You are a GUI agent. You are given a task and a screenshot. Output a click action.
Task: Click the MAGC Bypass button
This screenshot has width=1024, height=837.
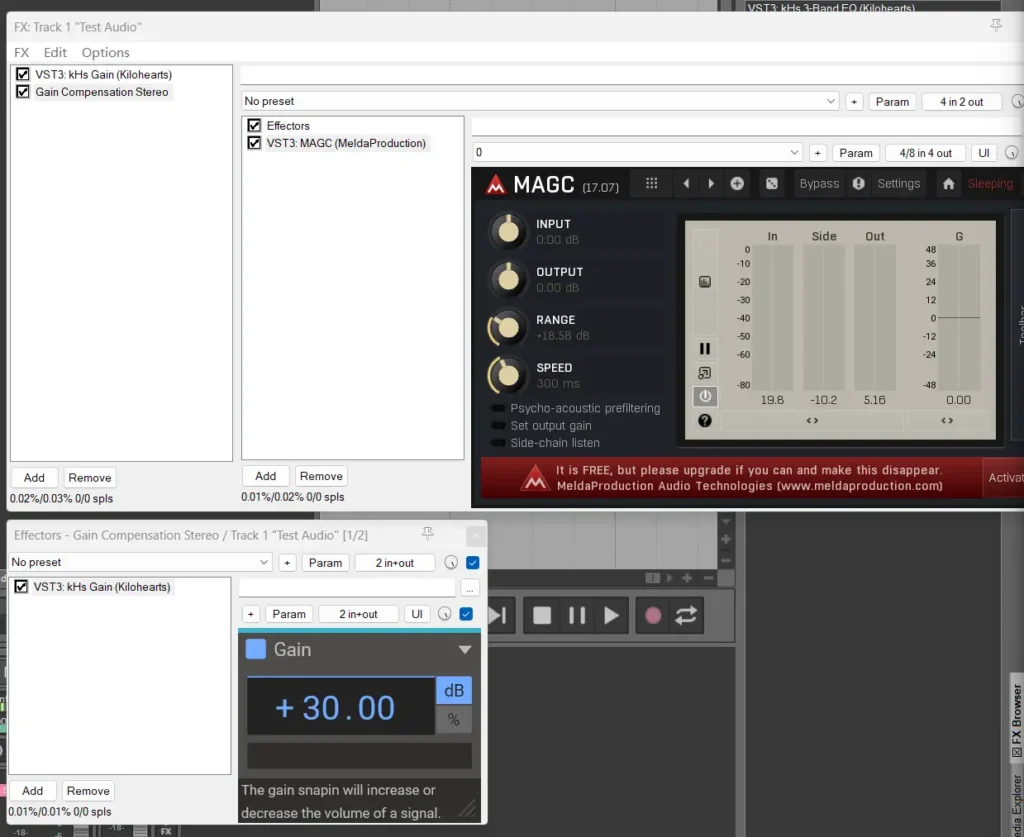tap(819, 184)
